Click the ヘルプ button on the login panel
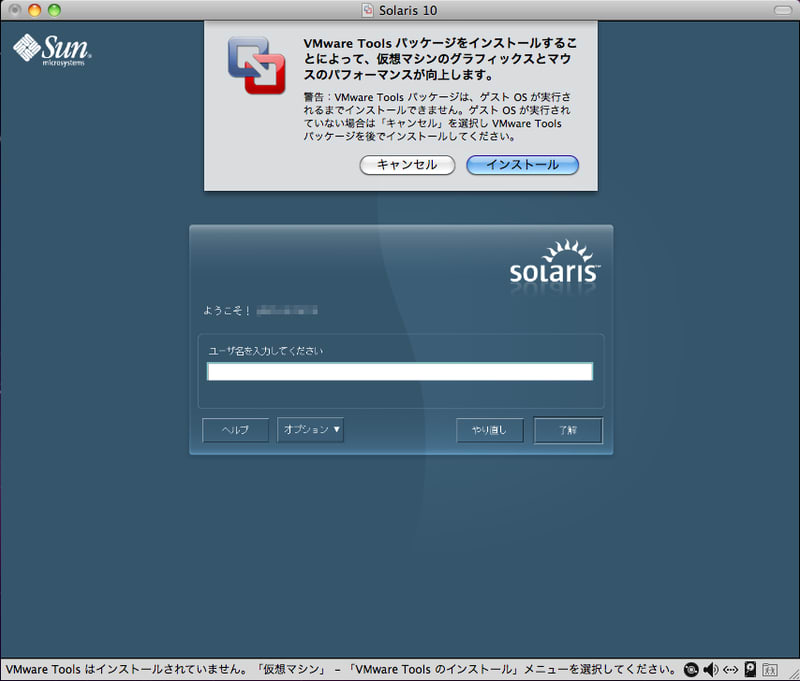Image resolution: width=800 pixels, height=681 pixels. point(235,430)
